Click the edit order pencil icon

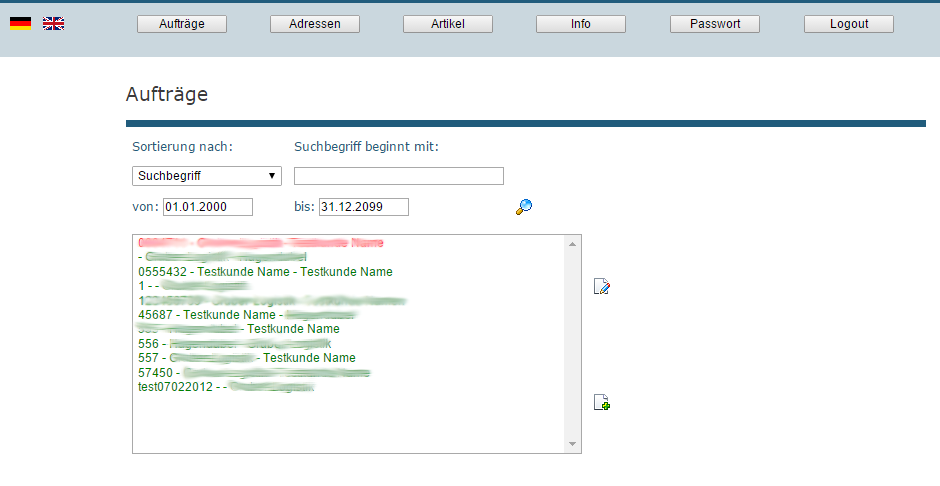pos(602,287)
